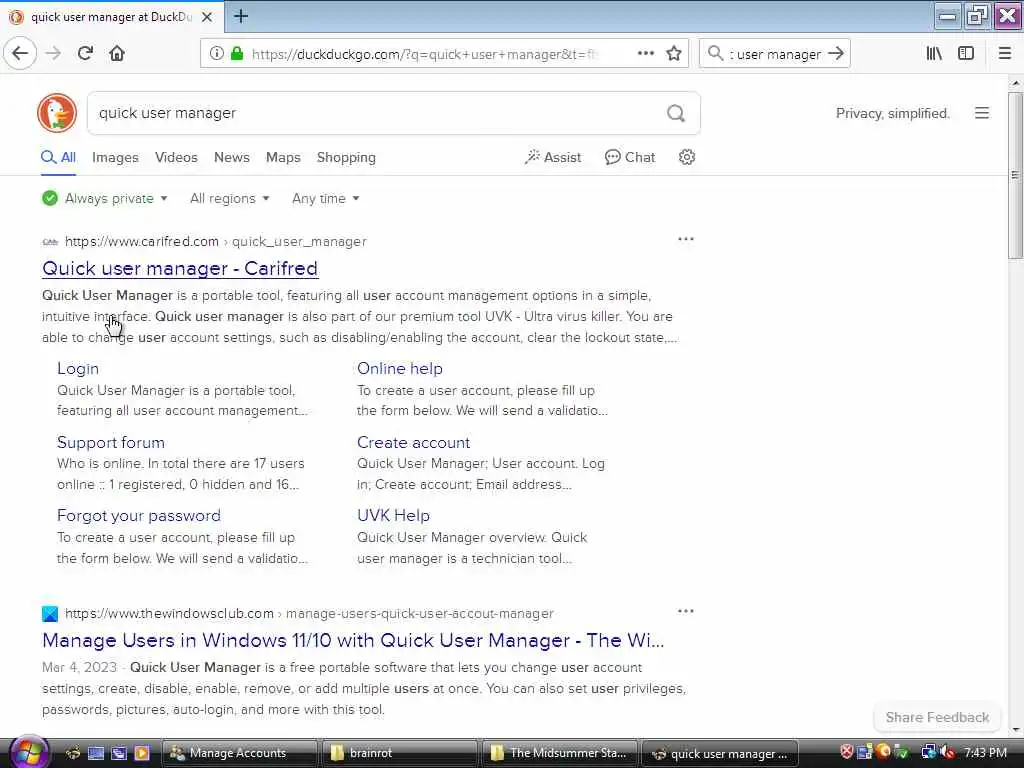Viewport: 1024px width, 768px height.
Task: Open a new tab with plus icon
Action: click(241, 16)
